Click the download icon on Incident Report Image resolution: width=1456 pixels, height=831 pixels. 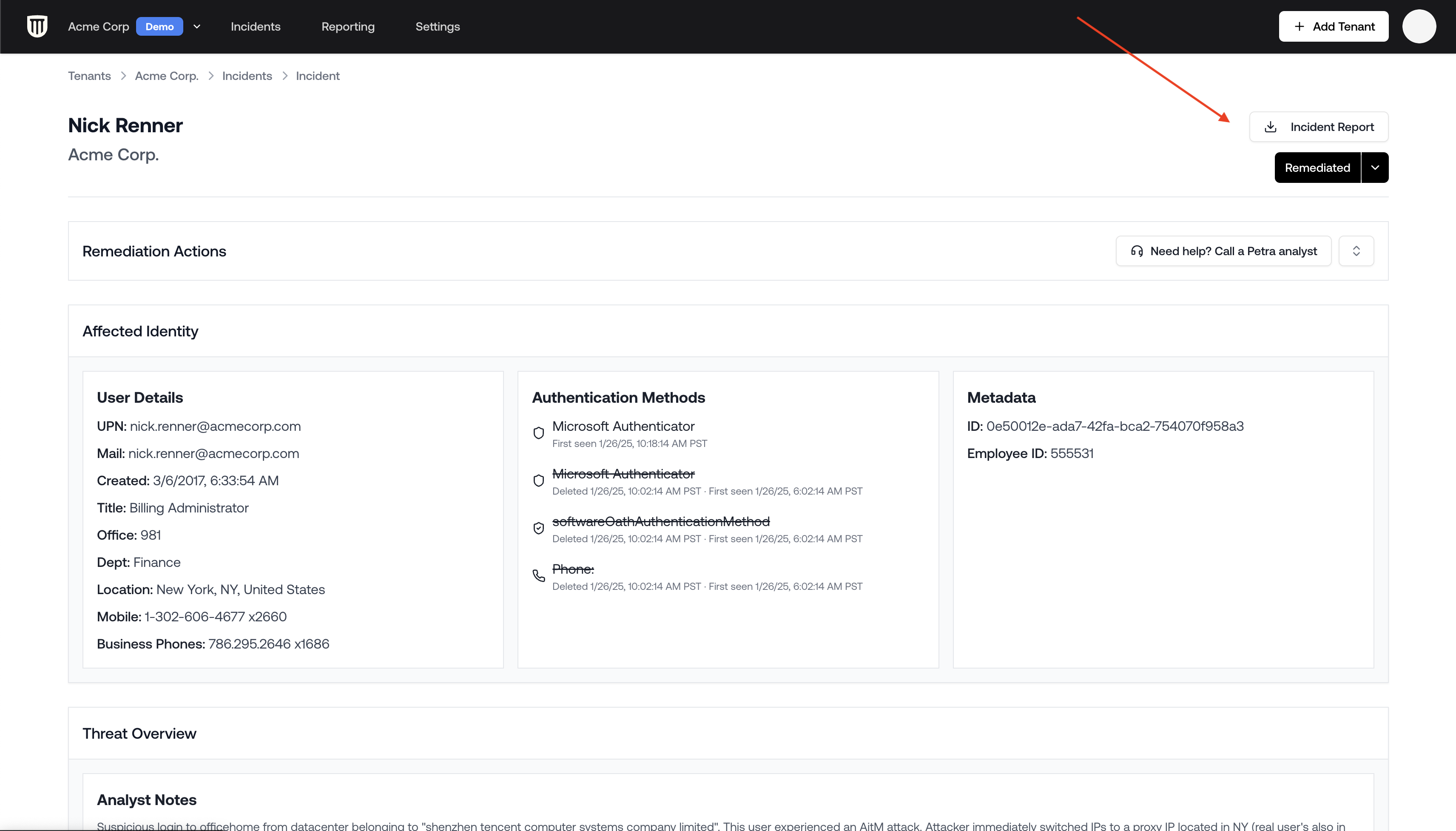pos(1270,127)
